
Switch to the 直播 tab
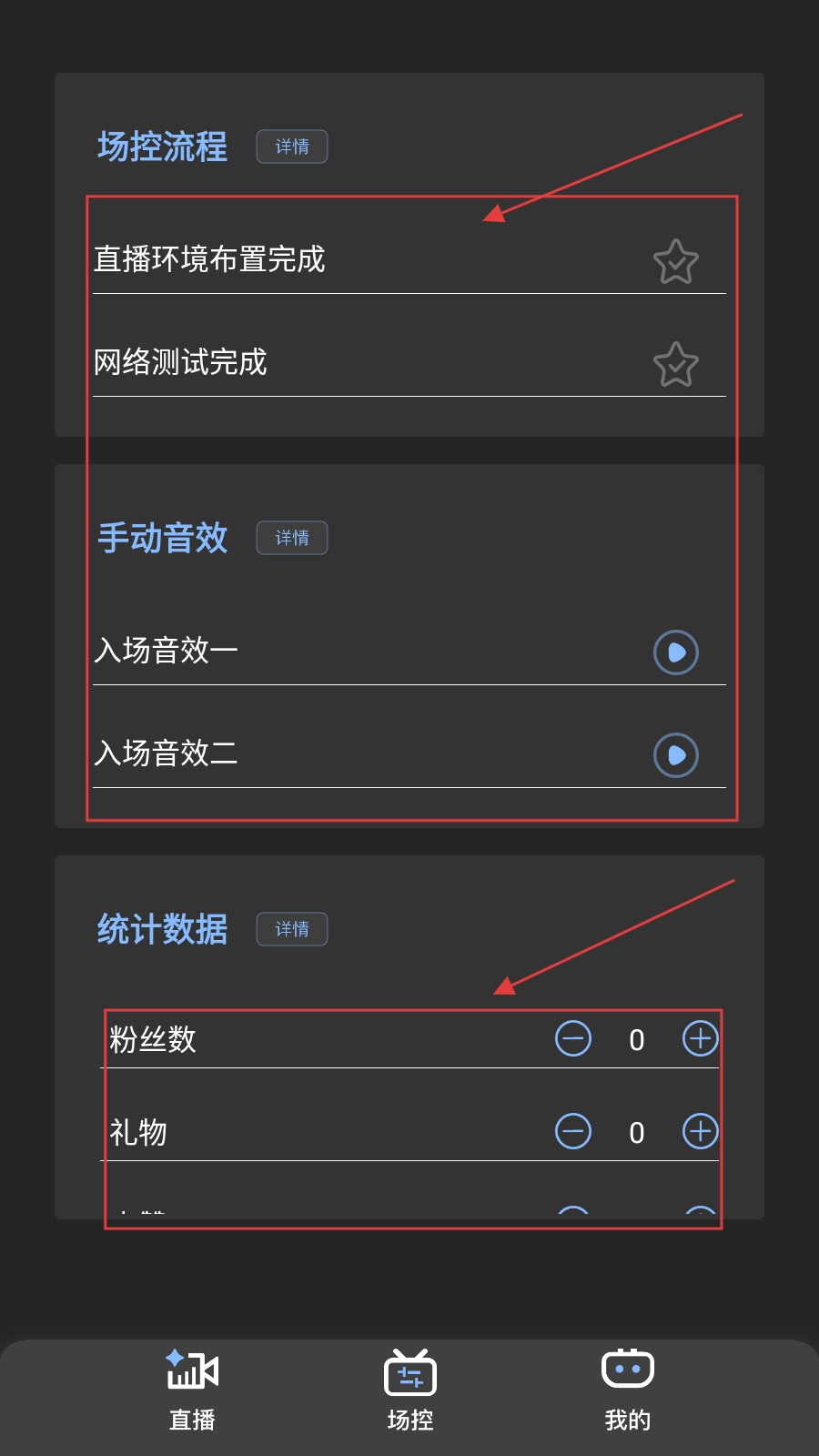tap(192, 1390)
